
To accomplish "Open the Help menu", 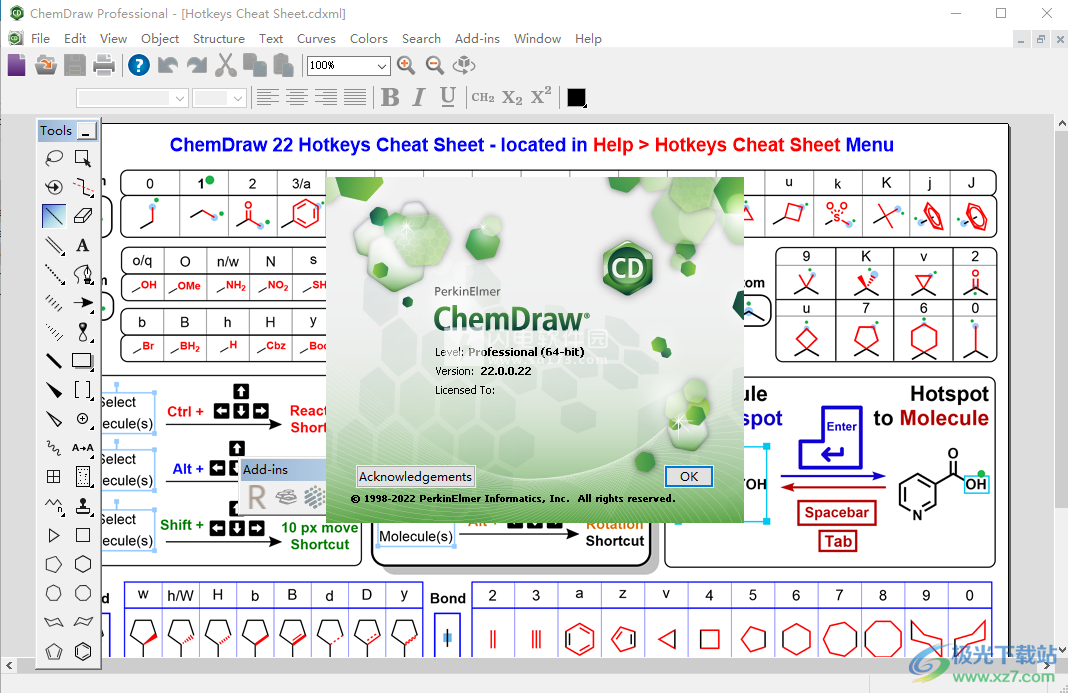I will (x=588, y=39).
